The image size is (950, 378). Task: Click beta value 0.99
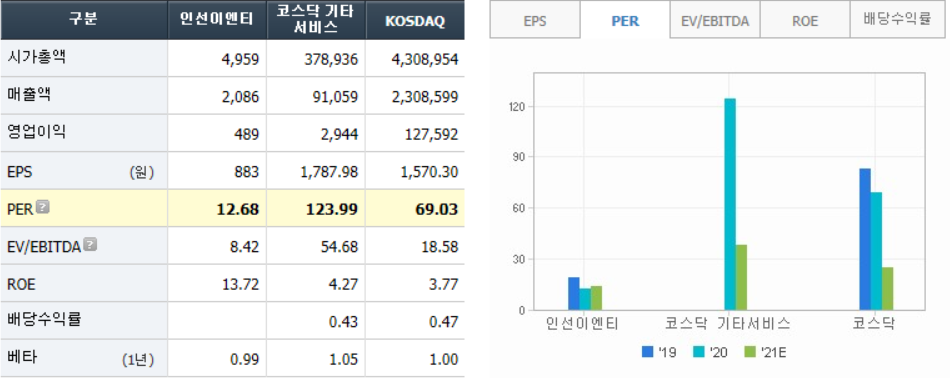[244, 359]
